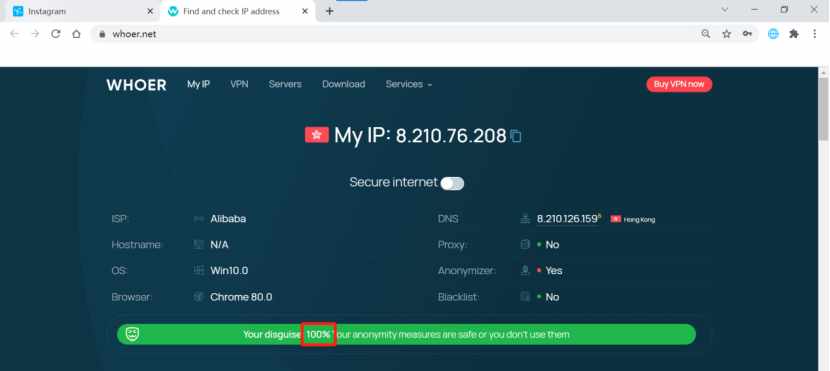Click the Win10.0 OS value
The height and width of the screenshot is (371, 830).
point(229,270)
